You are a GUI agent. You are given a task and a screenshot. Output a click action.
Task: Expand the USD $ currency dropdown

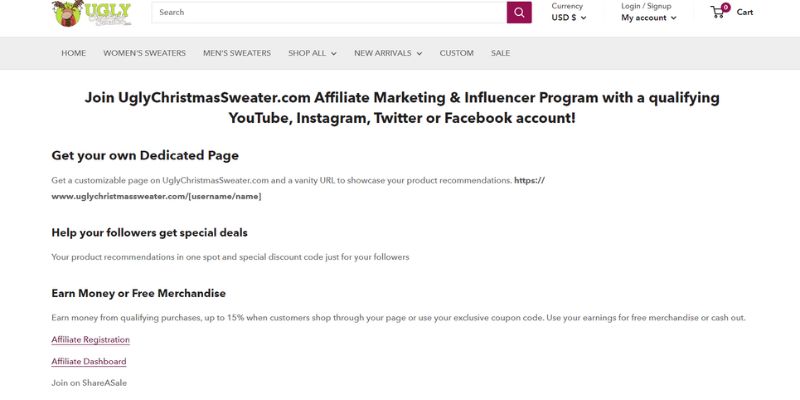tap(569, 17)
